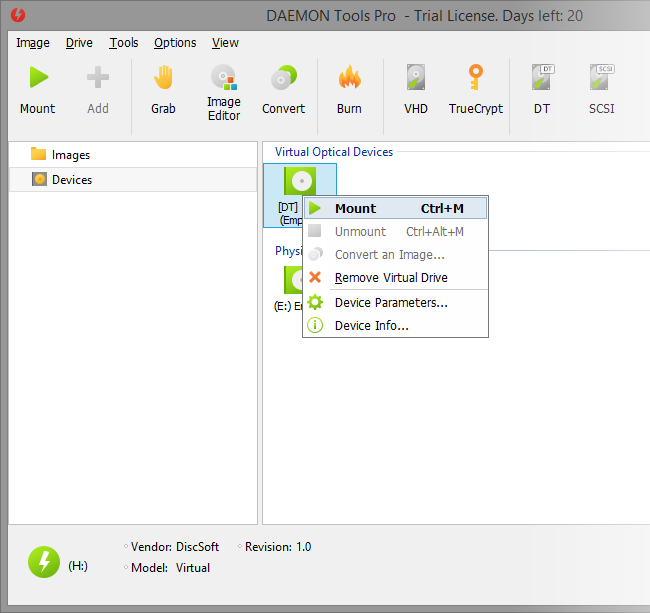
Task: Launch the Image Editor tool
Action: click(x=224, y=92)
